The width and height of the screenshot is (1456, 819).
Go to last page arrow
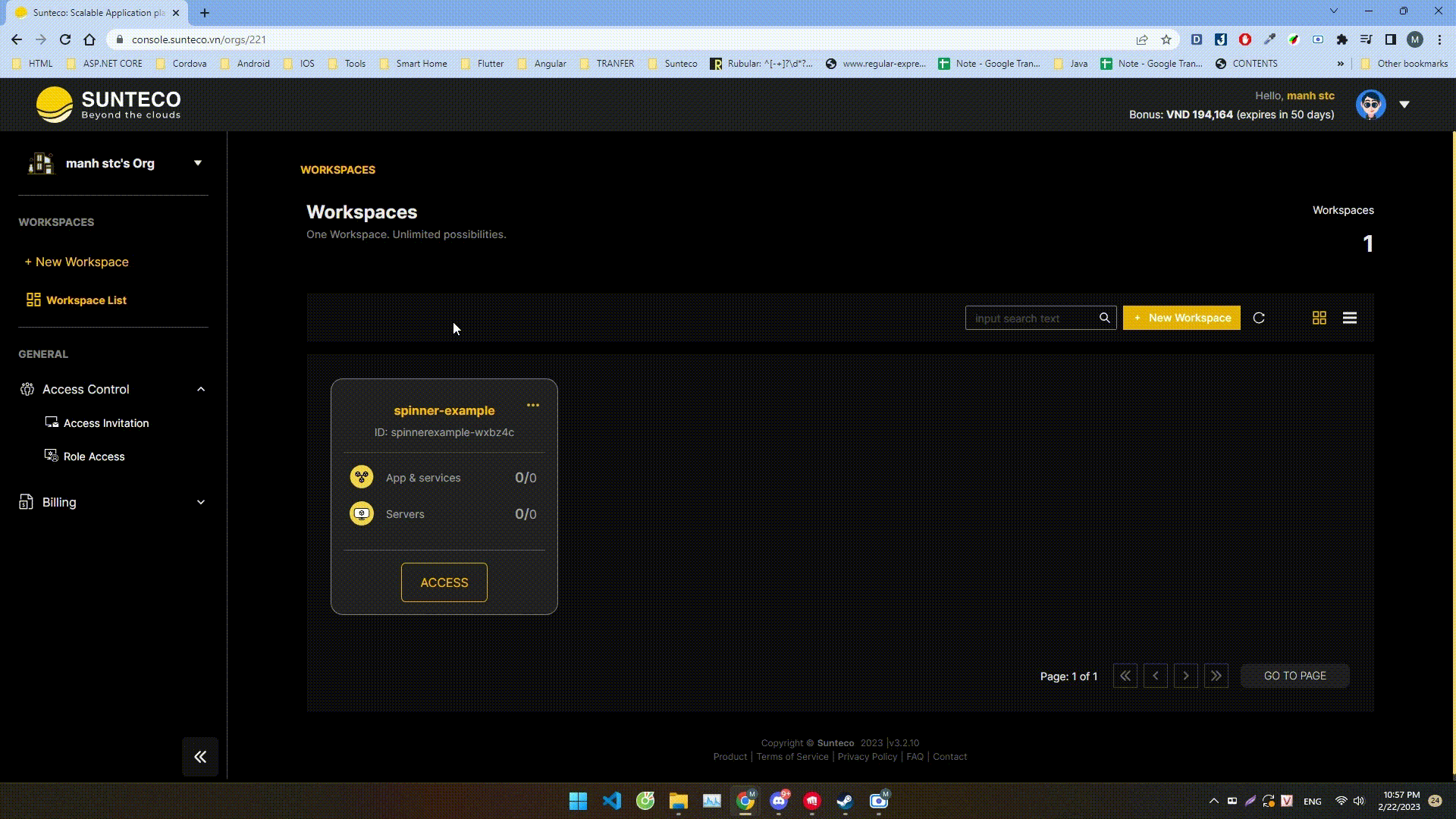1216,676
